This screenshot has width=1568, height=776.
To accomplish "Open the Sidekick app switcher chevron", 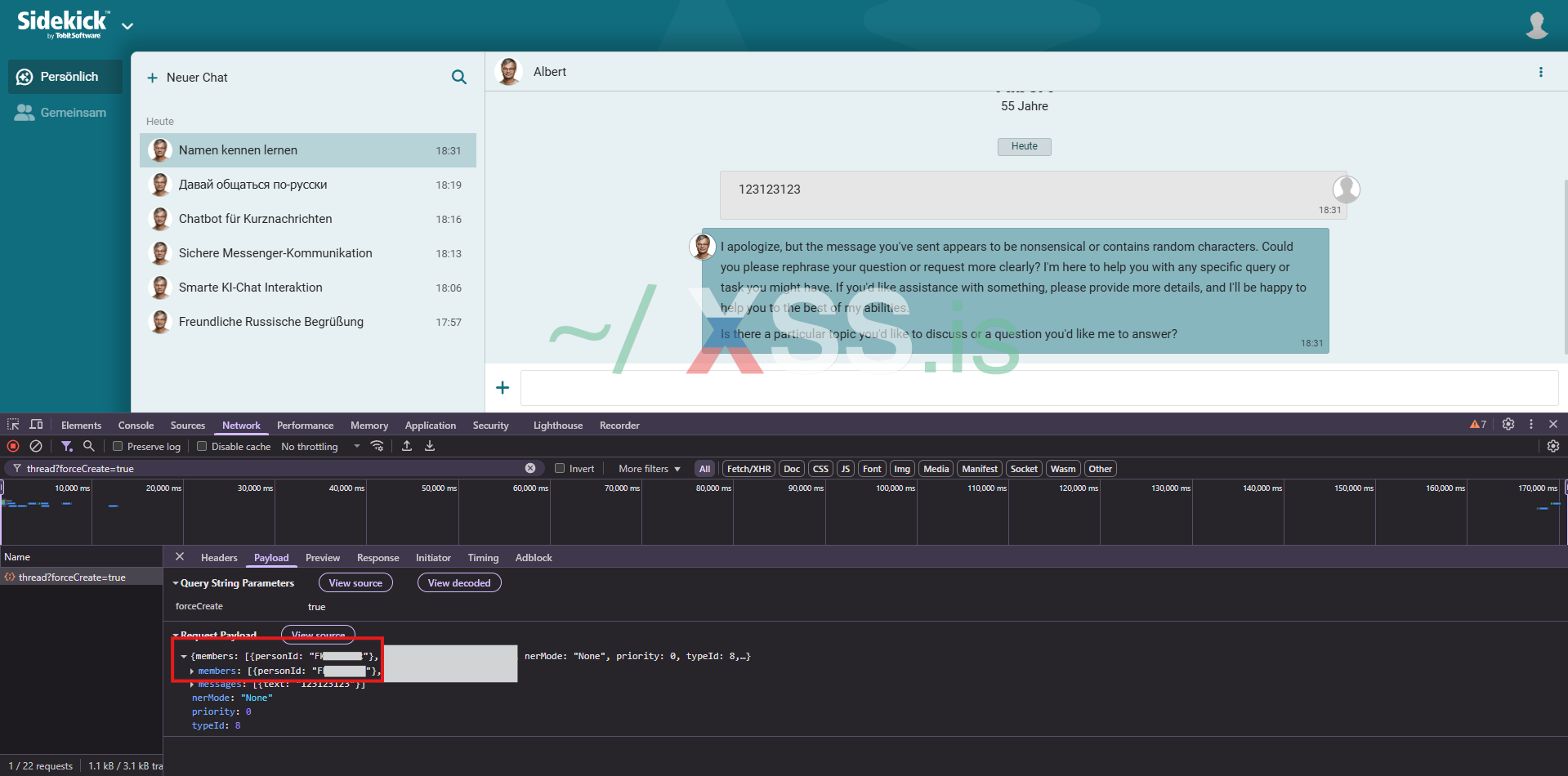I will click(x=127, y=25).
